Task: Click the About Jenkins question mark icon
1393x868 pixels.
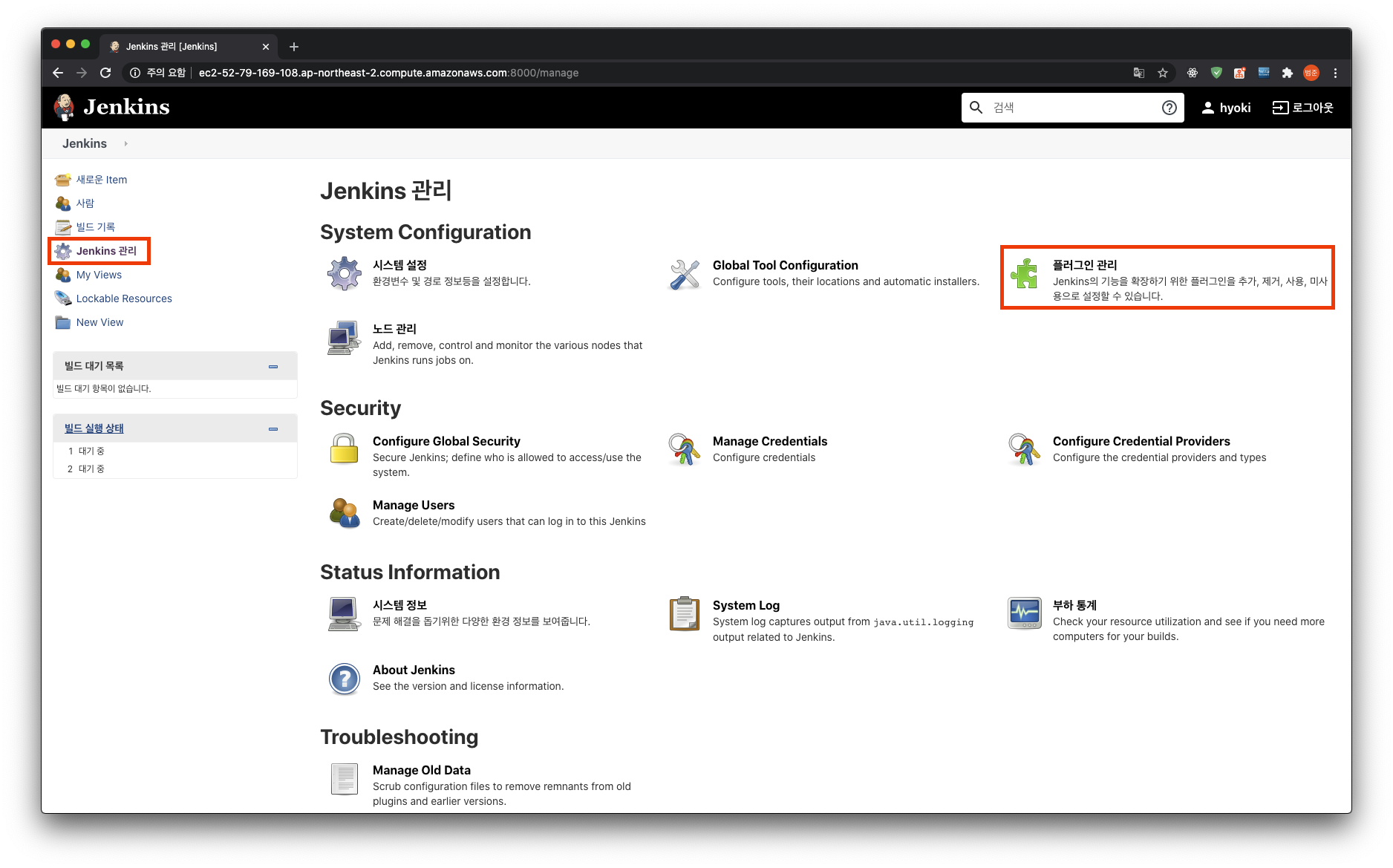Action: [x=345, y=678]
